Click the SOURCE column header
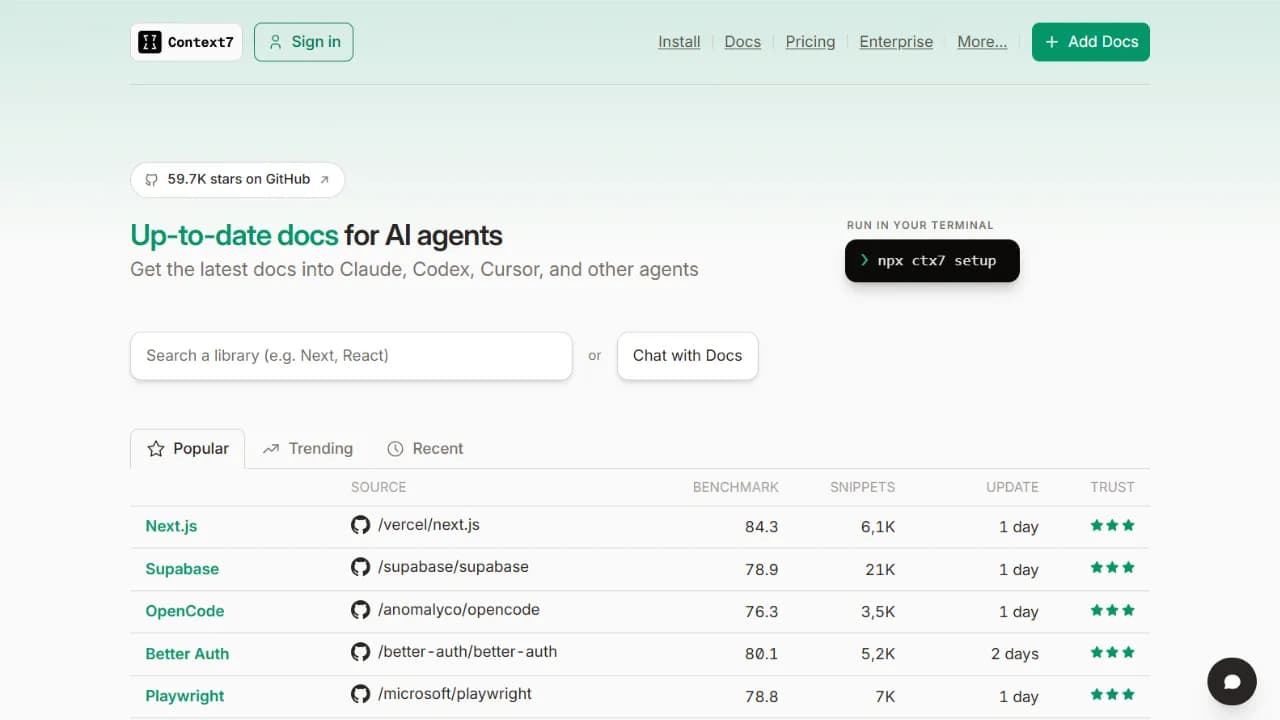1280x720 pixels. pos(378,487)
